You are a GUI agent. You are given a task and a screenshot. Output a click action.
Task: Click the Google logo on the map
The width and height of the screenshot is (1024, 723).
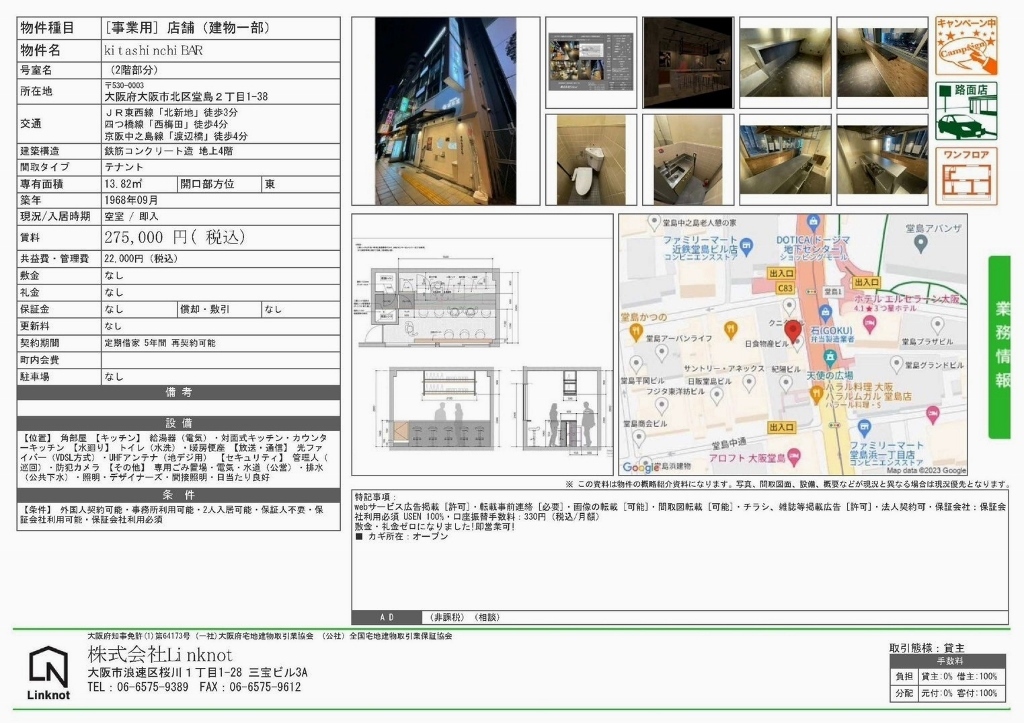pos(641,467)
